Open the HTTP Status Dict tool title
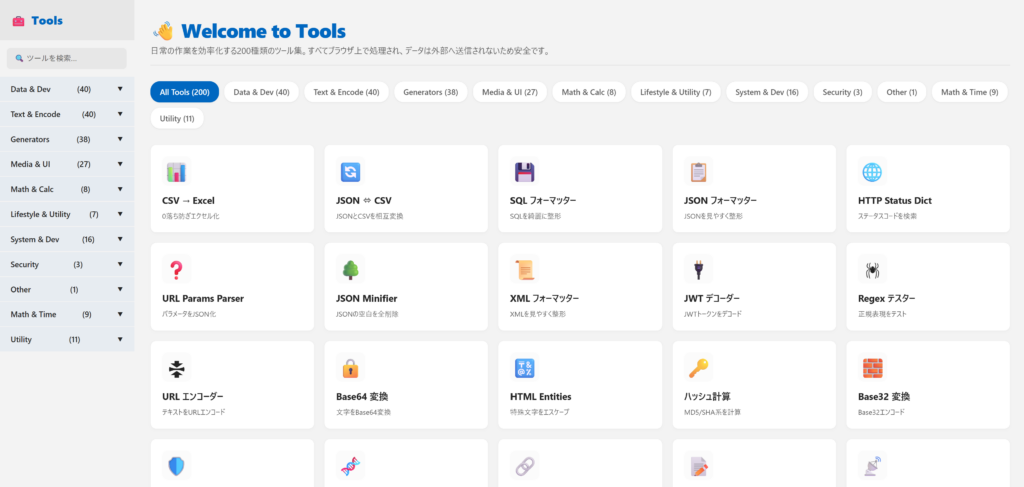The image size is (1024, 487). coord(895,200)
